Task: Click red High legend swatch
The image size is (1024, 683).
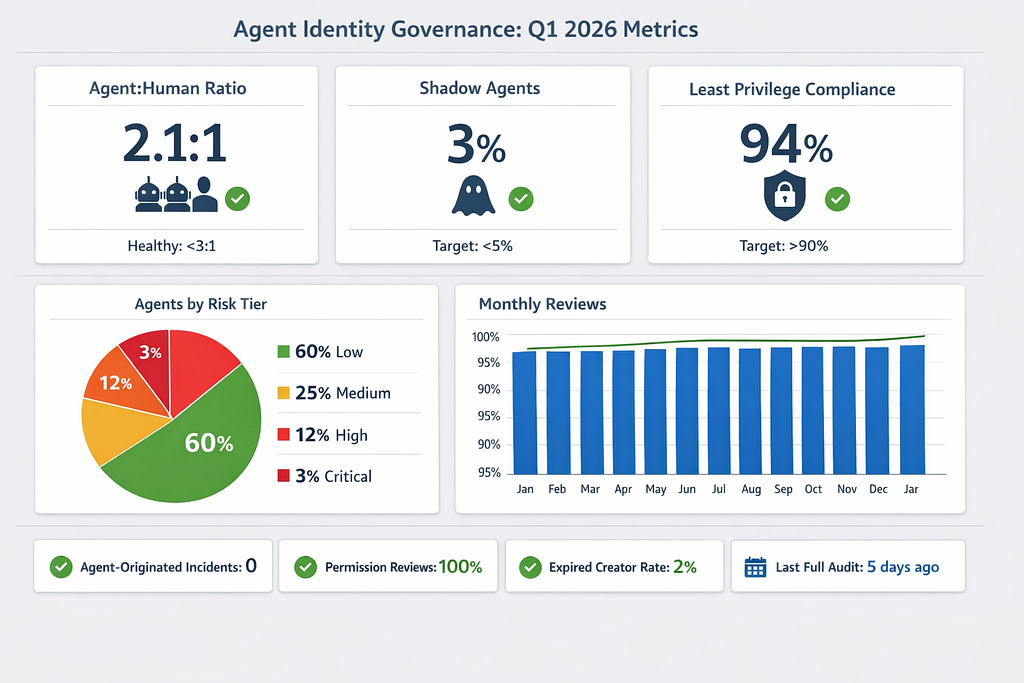Action: [283, 434]
